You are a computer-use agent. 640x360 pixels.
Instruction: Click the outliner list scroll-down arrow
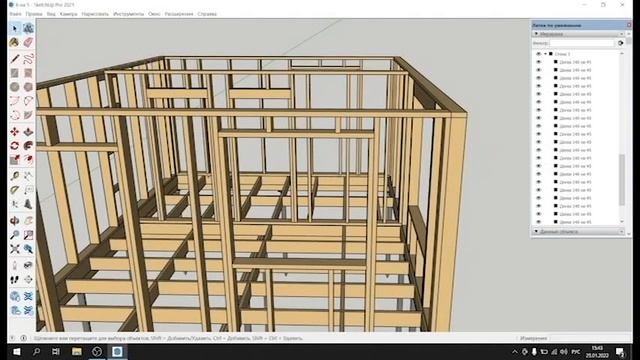(x=622, y=222)
